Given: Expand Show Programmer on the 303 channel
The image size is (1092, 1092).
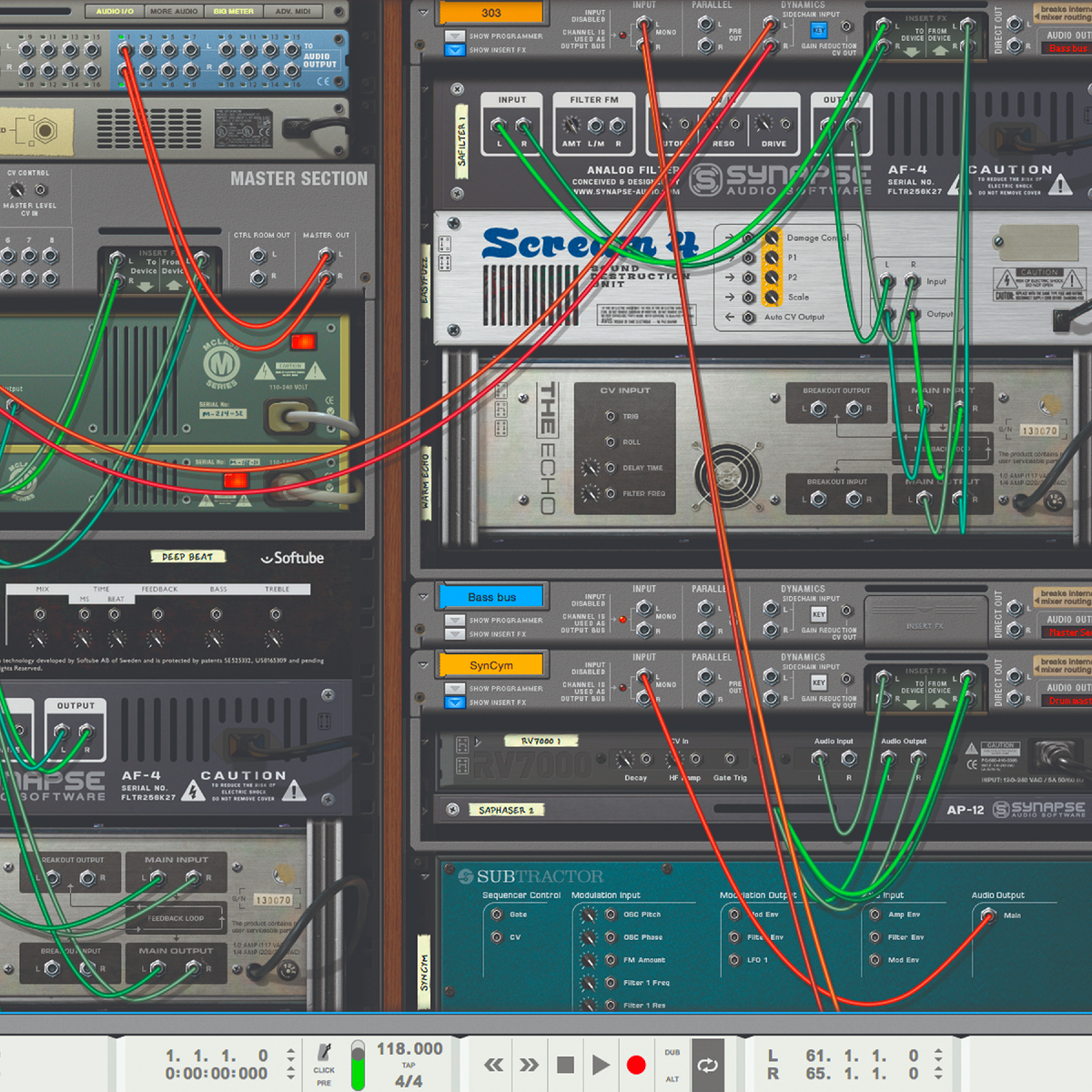Looking at the screenshot, I should [x=455, y=36].
